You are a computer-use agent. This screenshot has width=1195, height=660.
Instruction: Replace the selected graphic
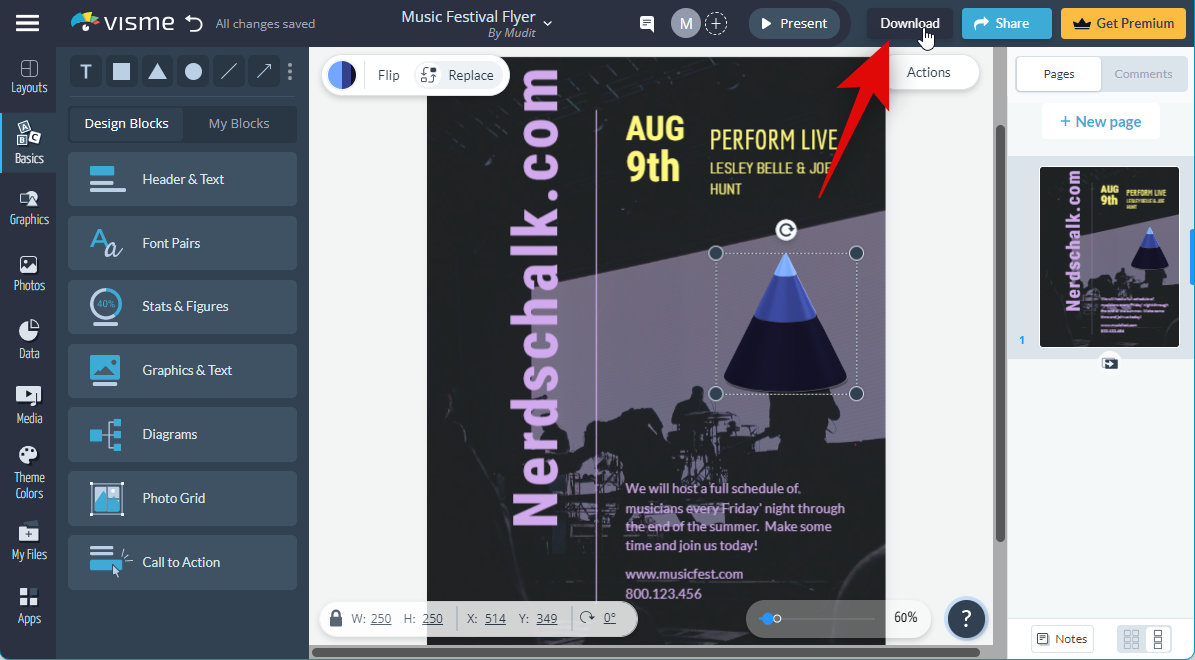[x=457, y=75]
